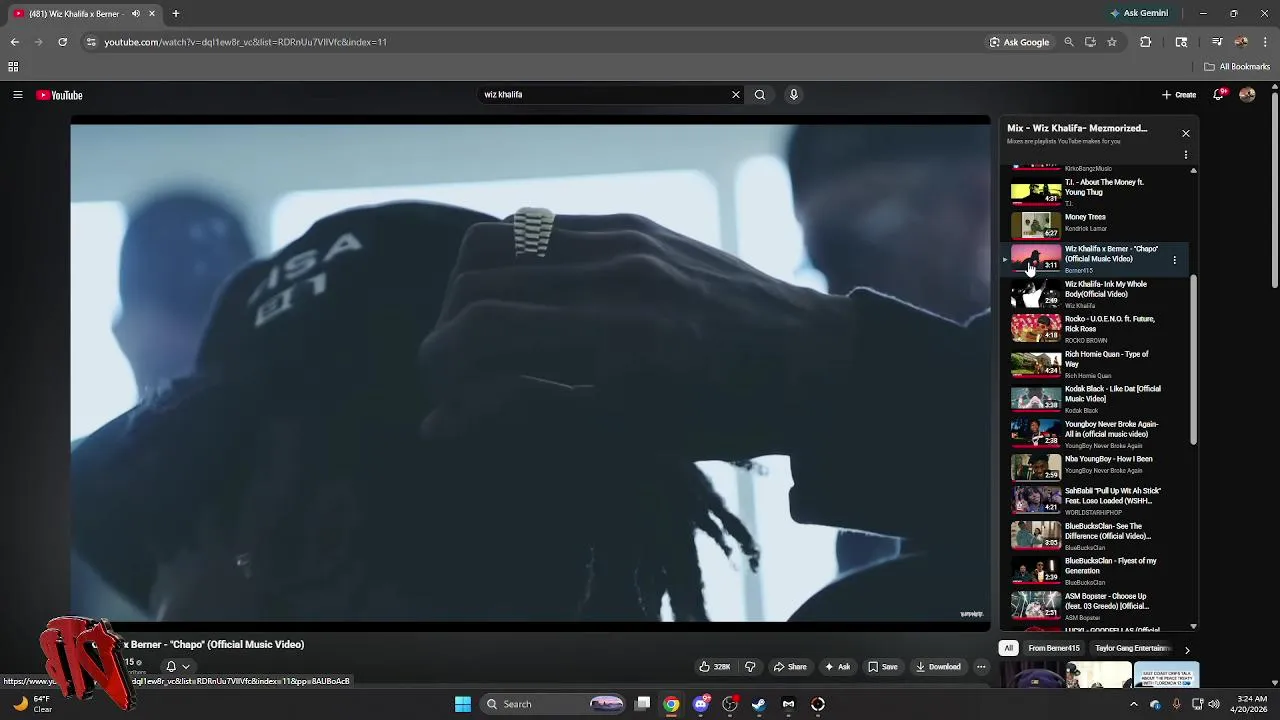Toggle the subscription notification bell dropdown

(x=177, y=667)
